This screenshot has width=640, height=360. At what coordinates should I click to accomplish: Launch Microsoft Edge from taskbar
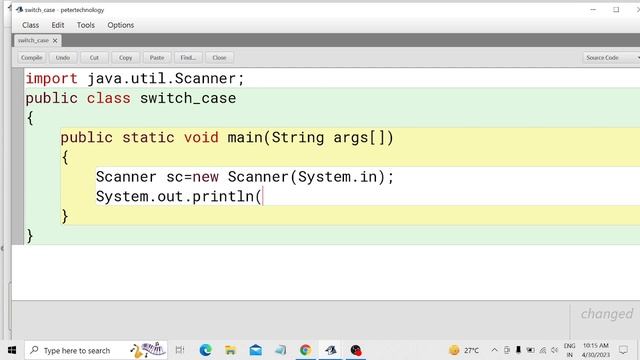coord(205,350)
